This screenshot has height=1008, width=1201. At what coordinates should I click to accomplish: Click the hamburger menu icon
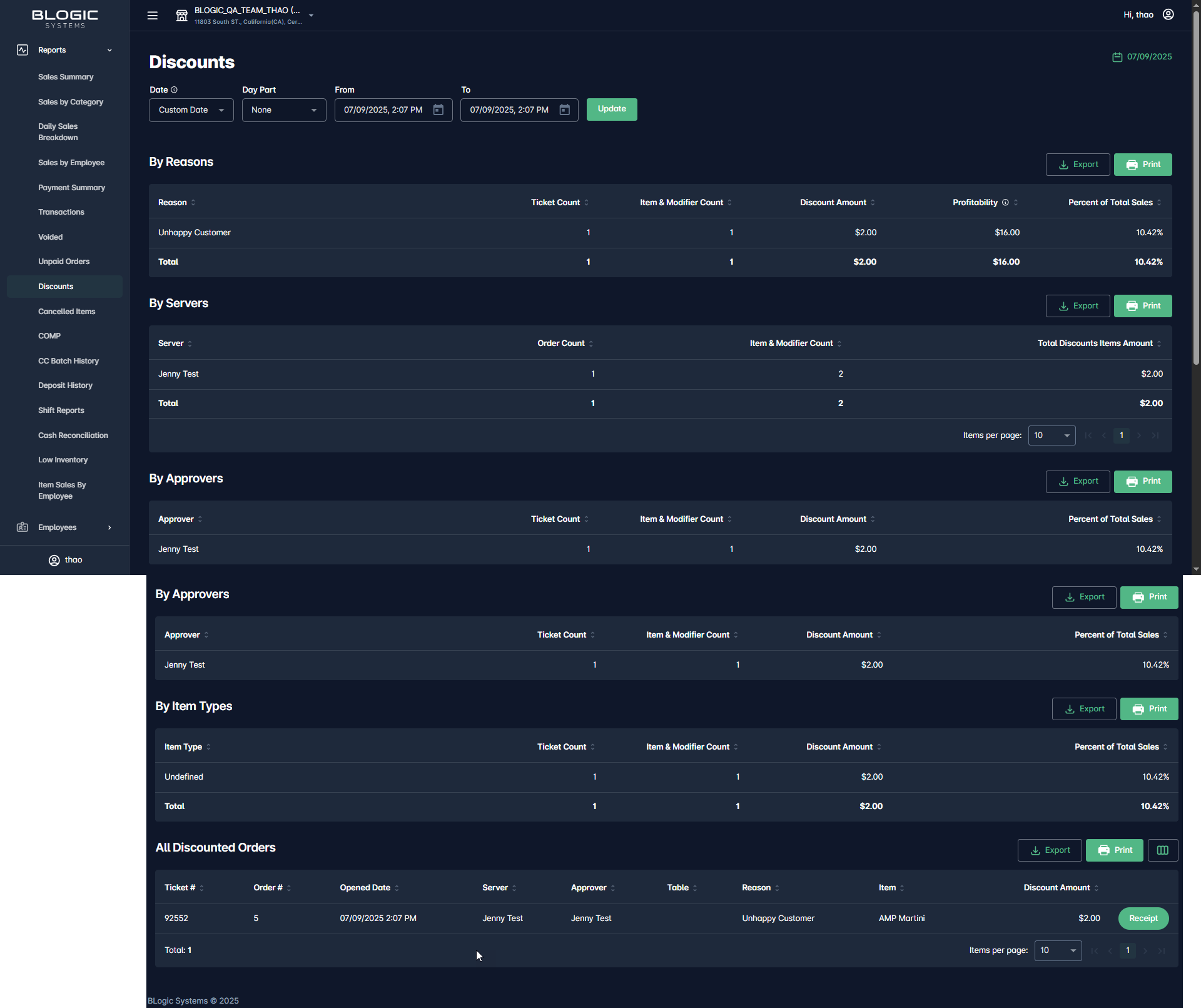152,16
